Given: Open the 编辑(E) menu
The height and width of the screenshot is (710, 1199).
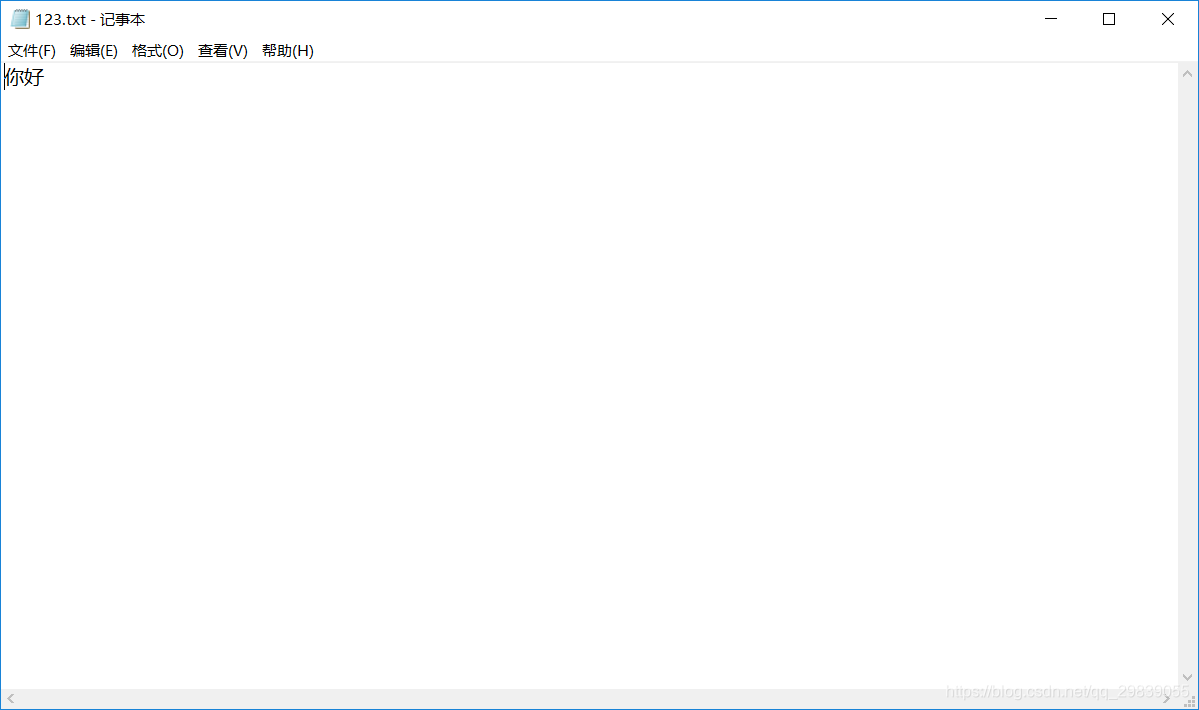Looking at the screenshot, I should pos(93,50).
